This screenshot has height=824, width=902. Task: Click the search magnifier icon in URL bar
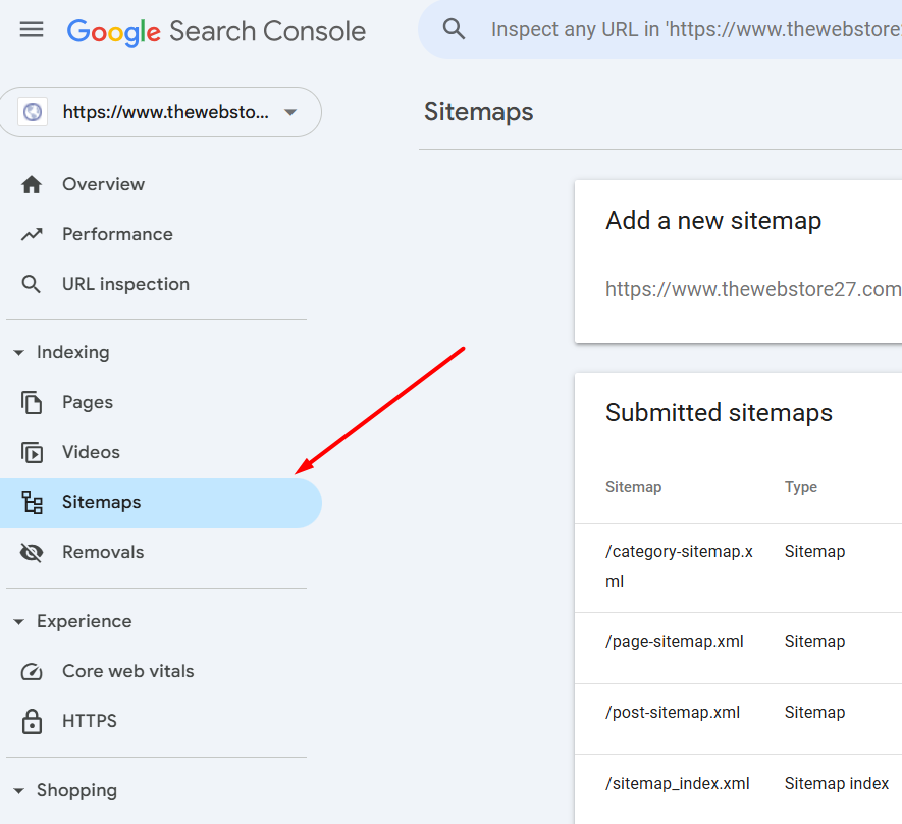coord(453,28)
